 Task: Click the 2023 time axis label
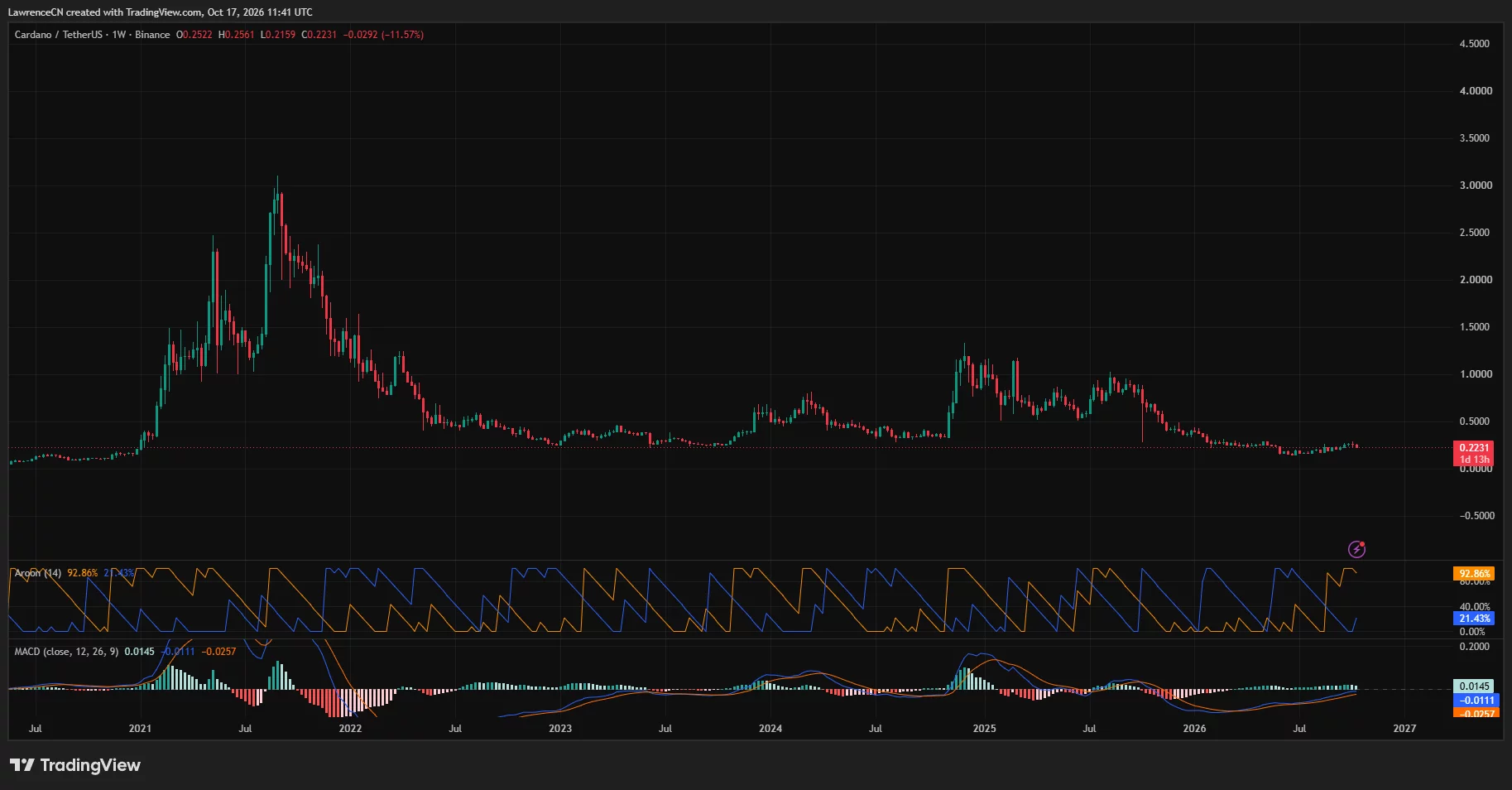point(560,729)
